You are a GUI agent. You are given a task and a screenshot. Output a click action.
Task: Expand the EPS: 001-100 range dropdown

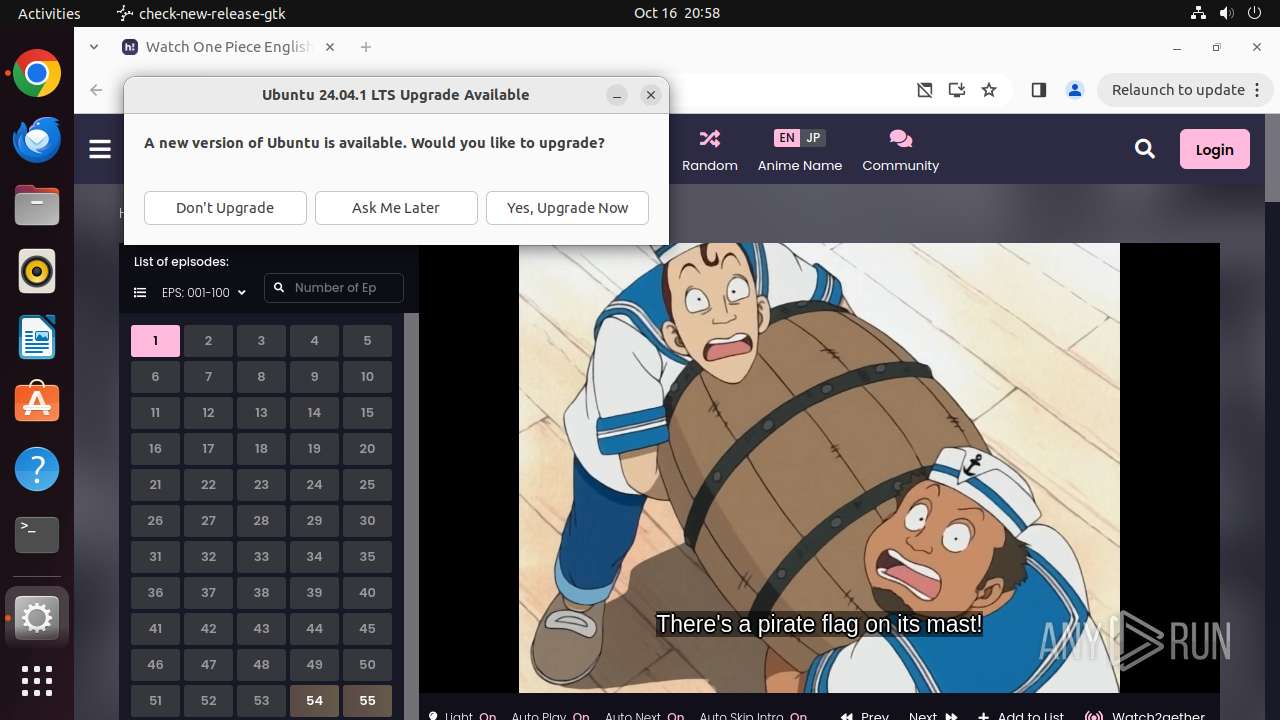pos(204,293)
